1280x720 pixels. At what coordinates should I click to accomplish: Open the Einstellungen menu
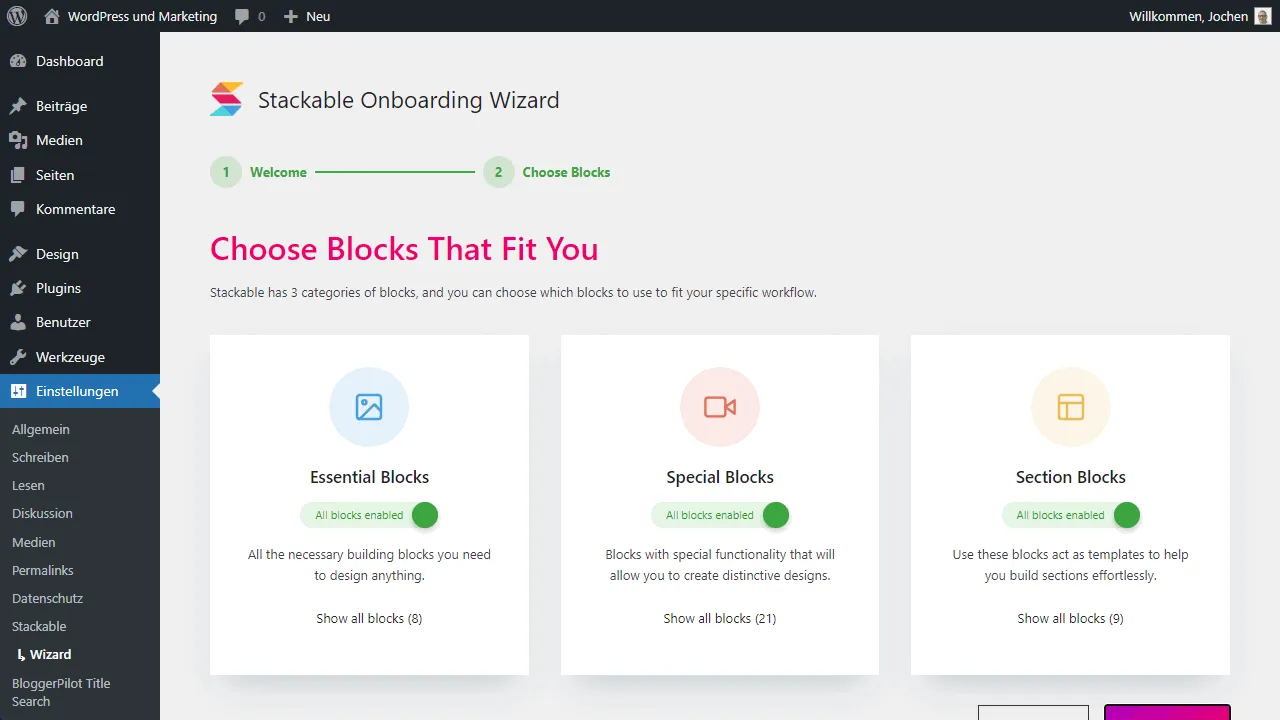click(80, 391)
